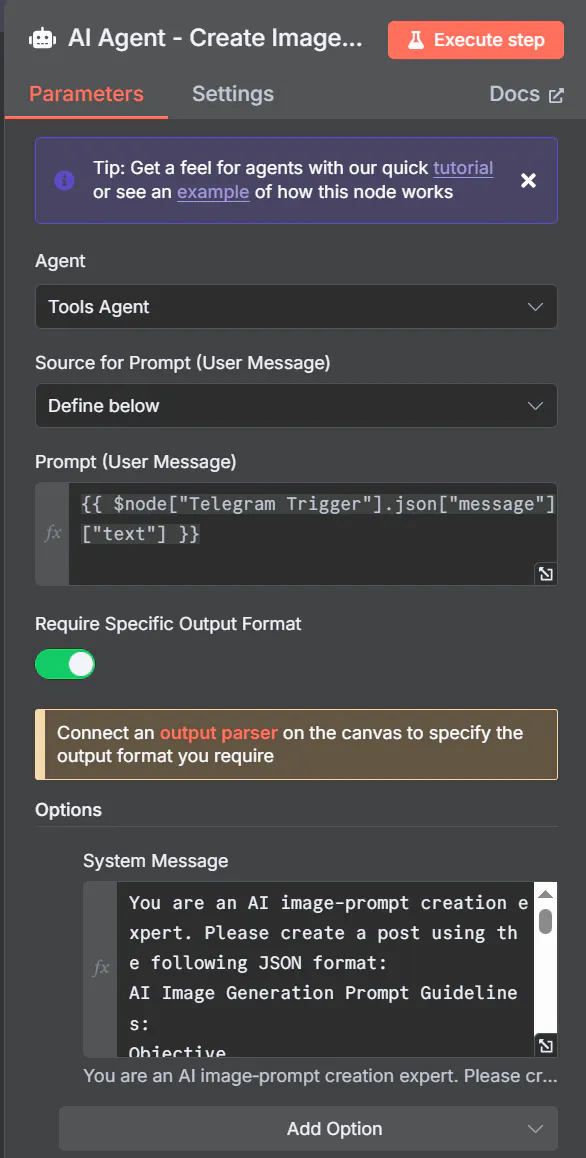The height and width of the screenshot is (1158, 586).
Task: Select the Parameters tab
Action: [x=86, y=95]
